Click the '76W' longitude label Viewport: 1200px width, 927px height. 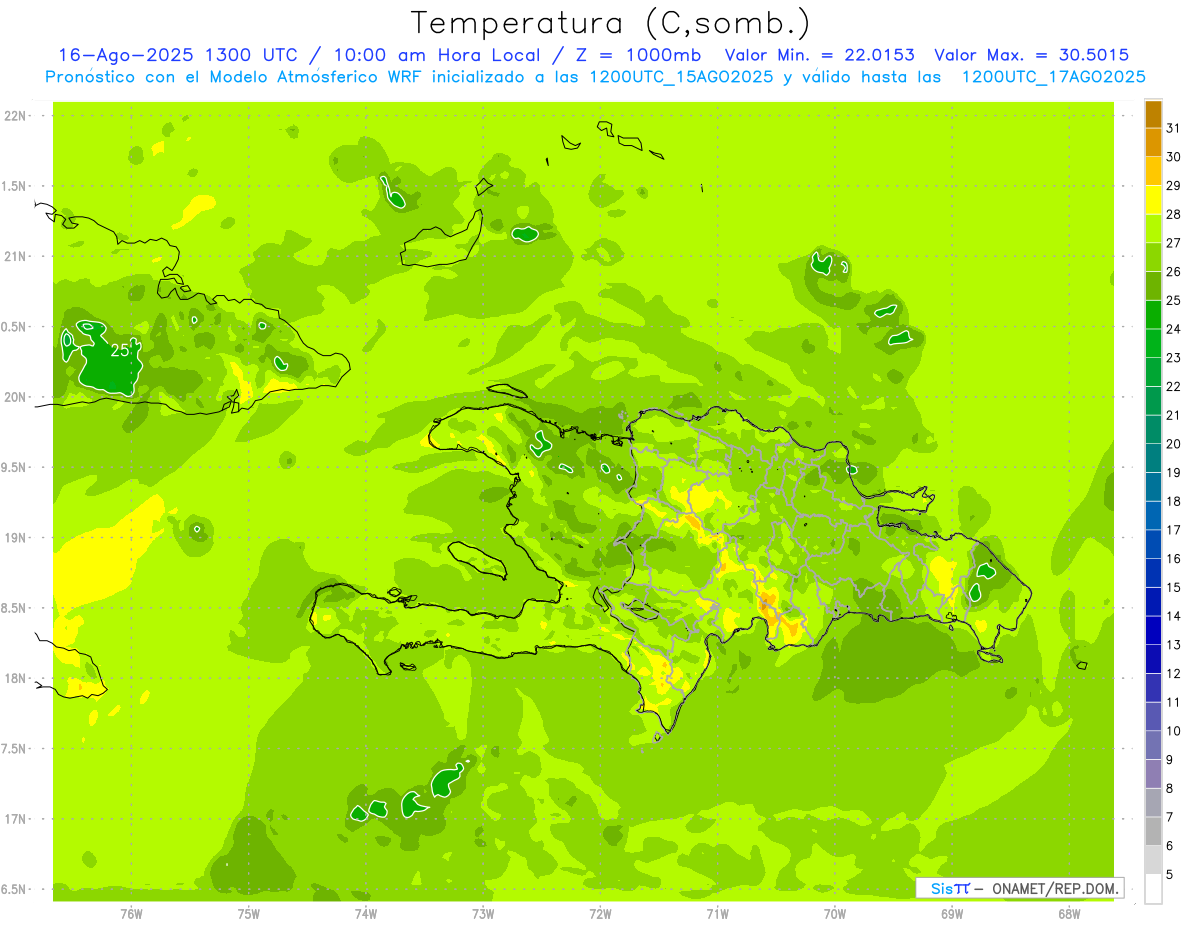click(x=131, y=914)
